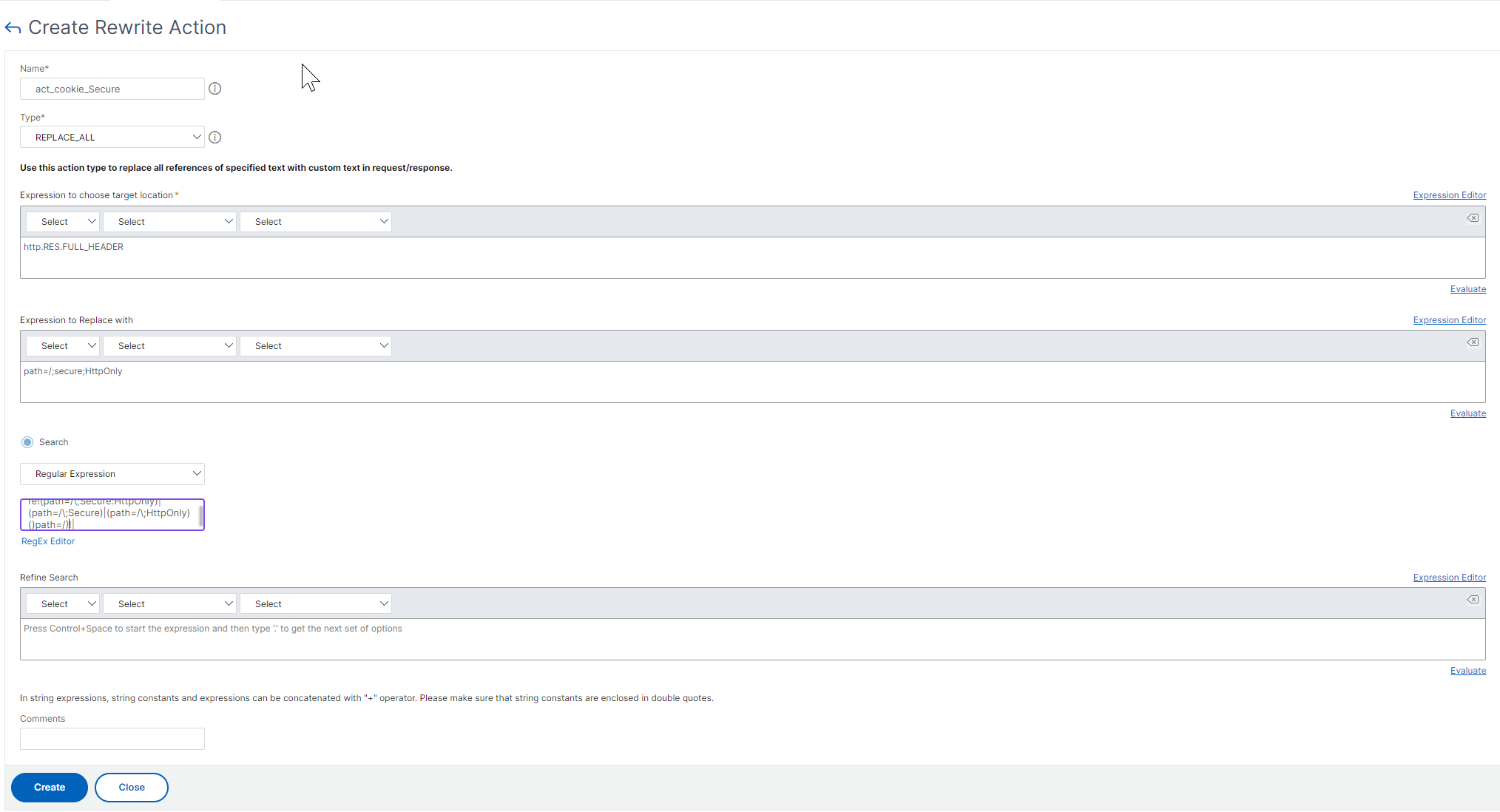This screenshot has width=1500, height=812.
Task: Open Expression Editor for the target location
Action: (1448, 194)
